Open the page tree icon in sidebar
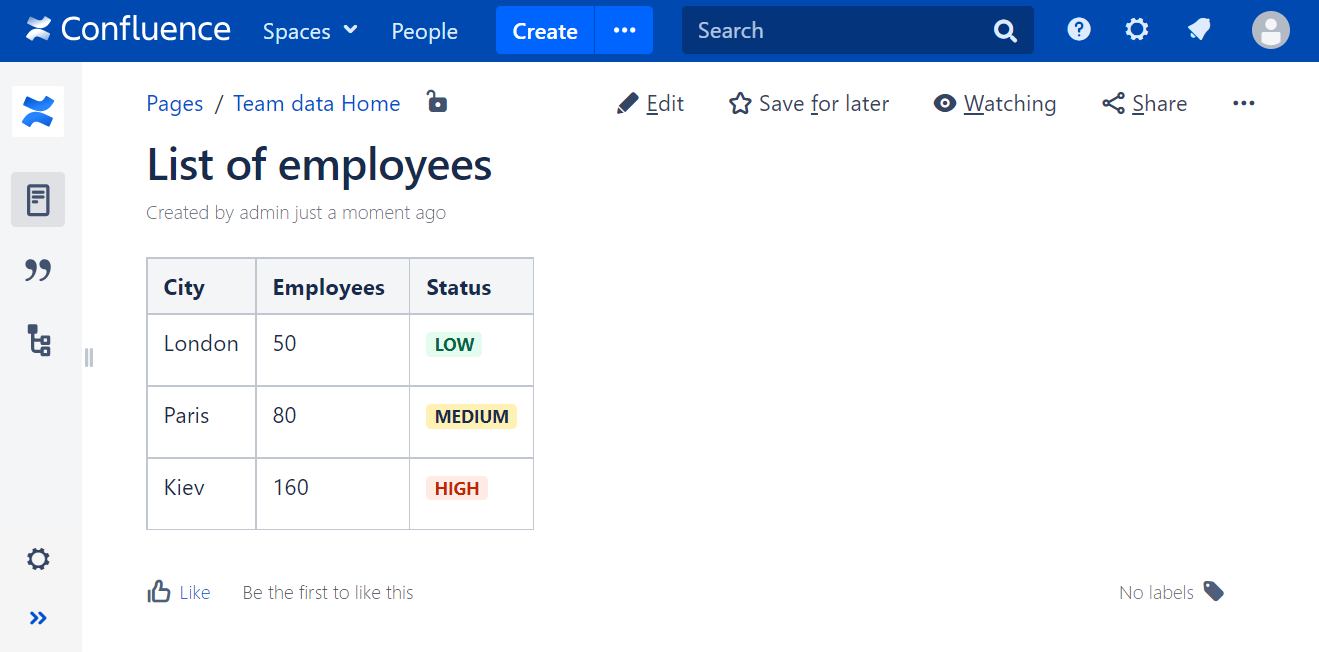The height and width of the screenshot is (652, 1319). (38, 341)
